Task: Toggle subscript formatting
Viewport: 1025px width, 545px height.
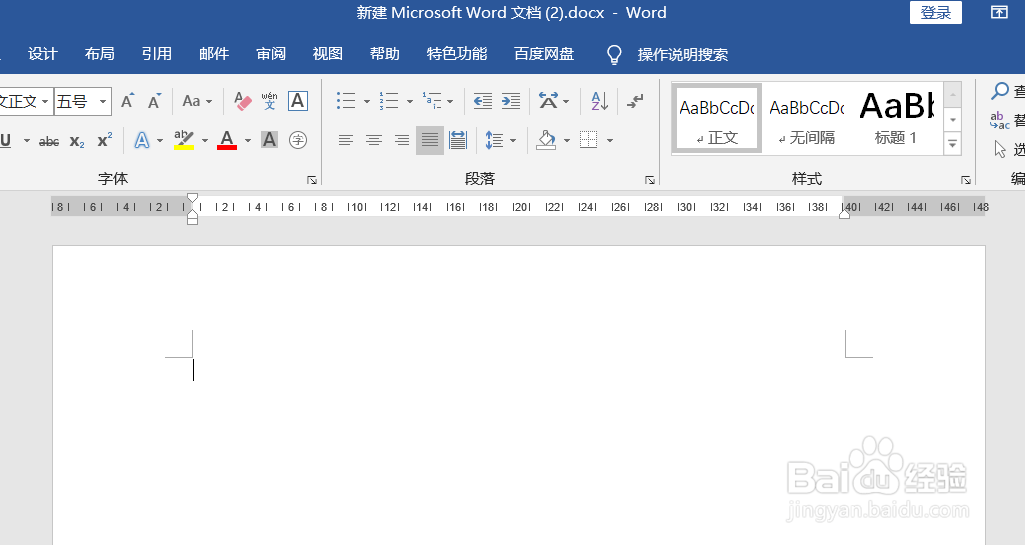Action: pos(77,140)
